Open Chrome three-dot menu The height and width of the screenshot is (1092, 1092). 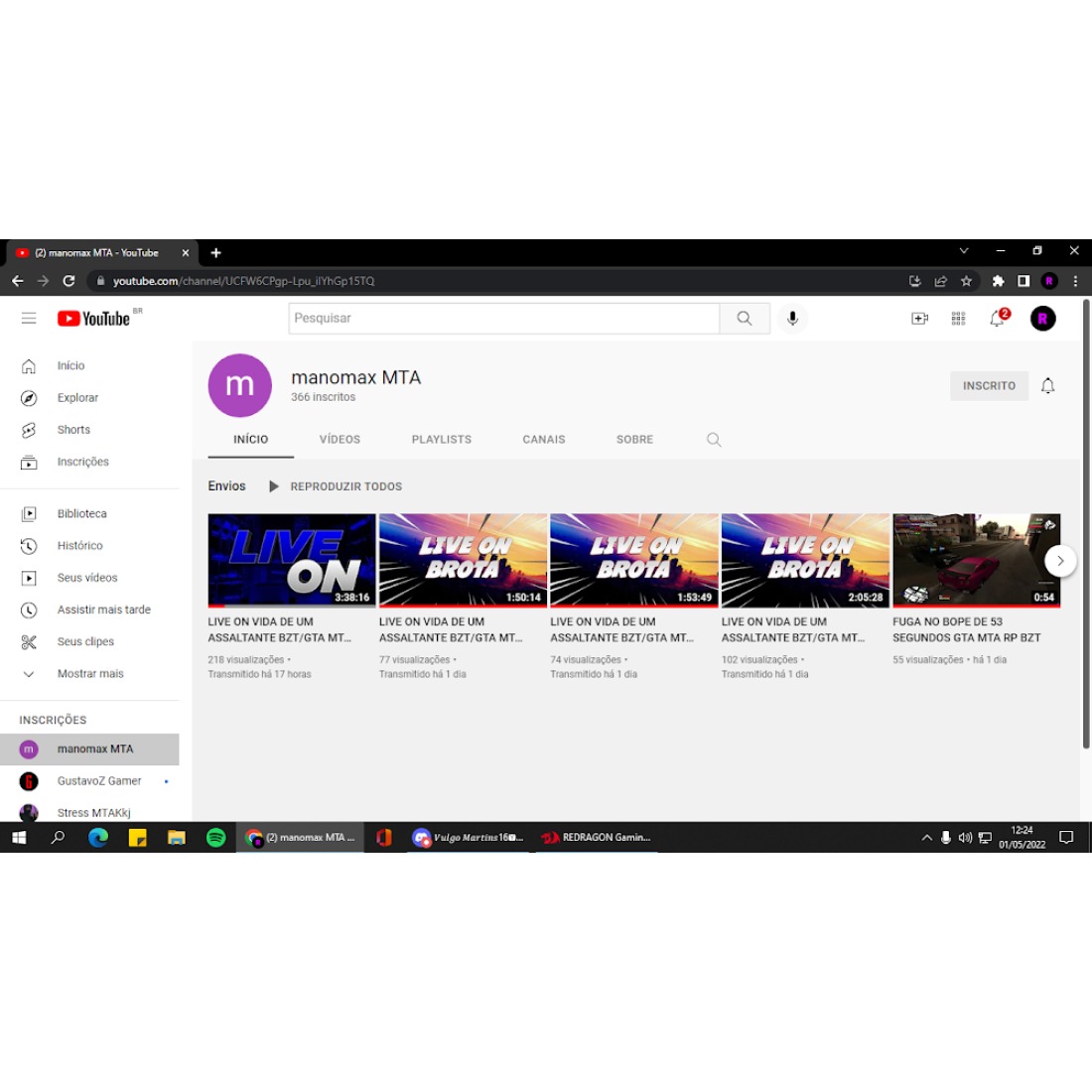pyautogui.click(x=1075, y=281)
